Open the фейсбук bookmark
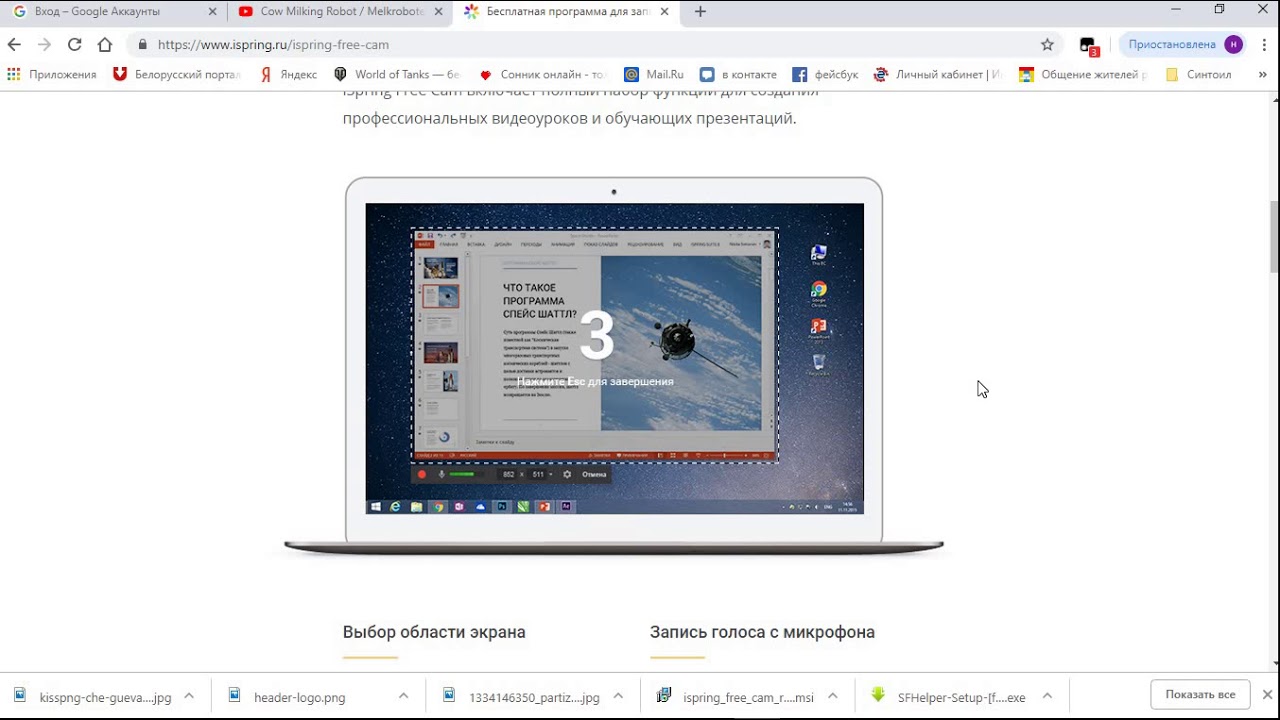The width and height of the screenshot is (1280, 720). 825,74
